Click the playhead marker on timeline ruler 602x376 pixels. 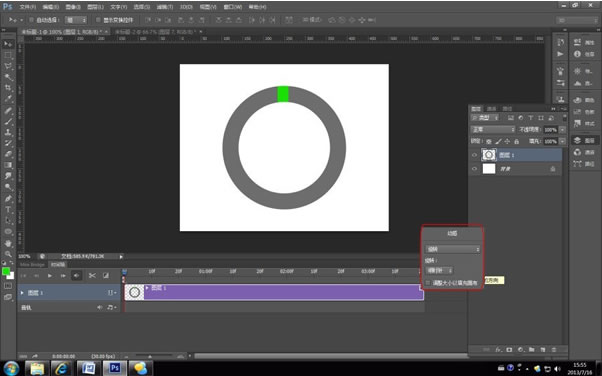pos(124,272)
